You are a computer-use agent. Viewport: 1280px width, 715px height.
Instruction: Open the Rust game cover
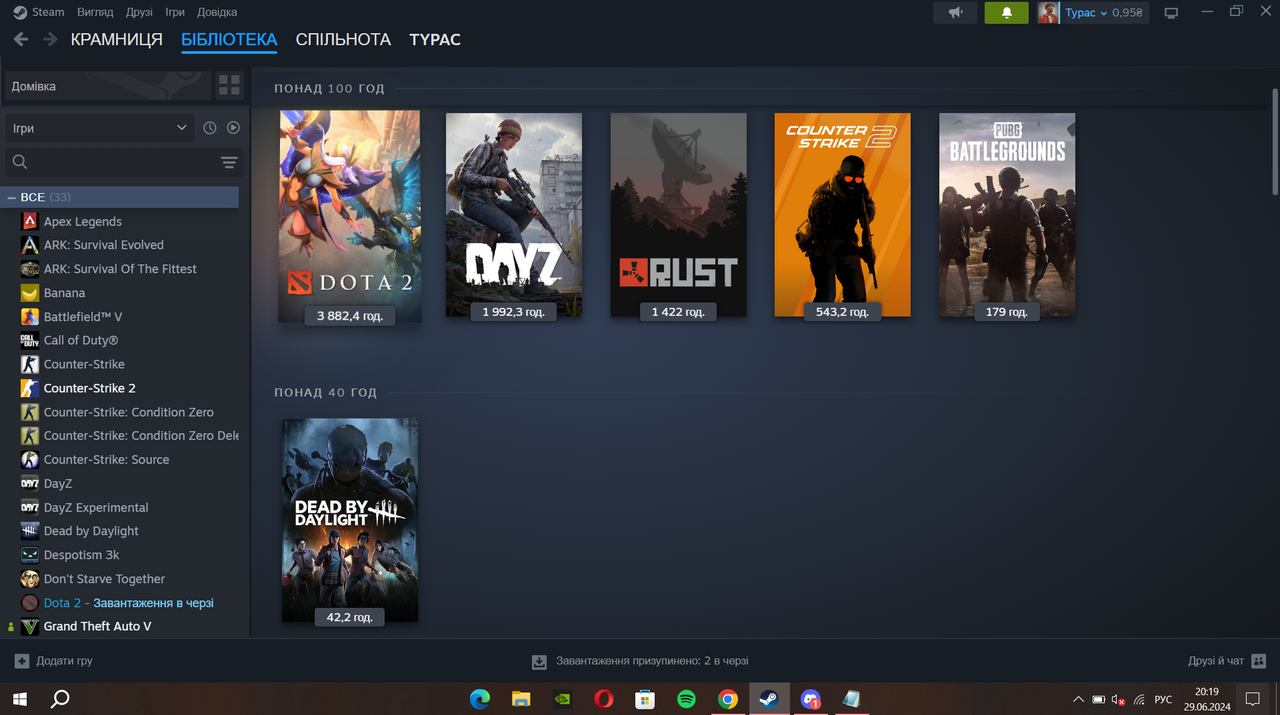(x=678, y=215)
